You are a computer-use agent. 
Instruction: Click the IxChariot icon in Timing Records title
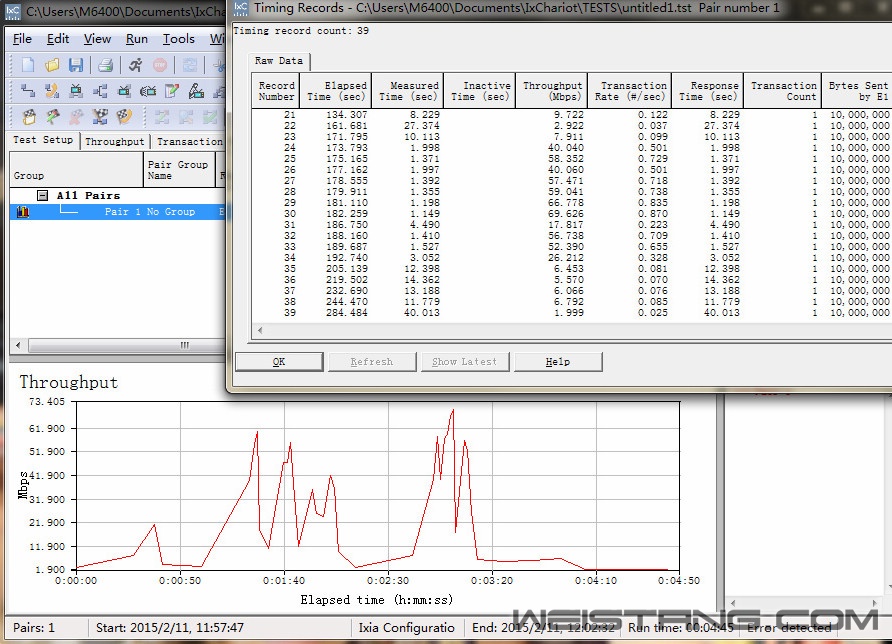[241, 8]
